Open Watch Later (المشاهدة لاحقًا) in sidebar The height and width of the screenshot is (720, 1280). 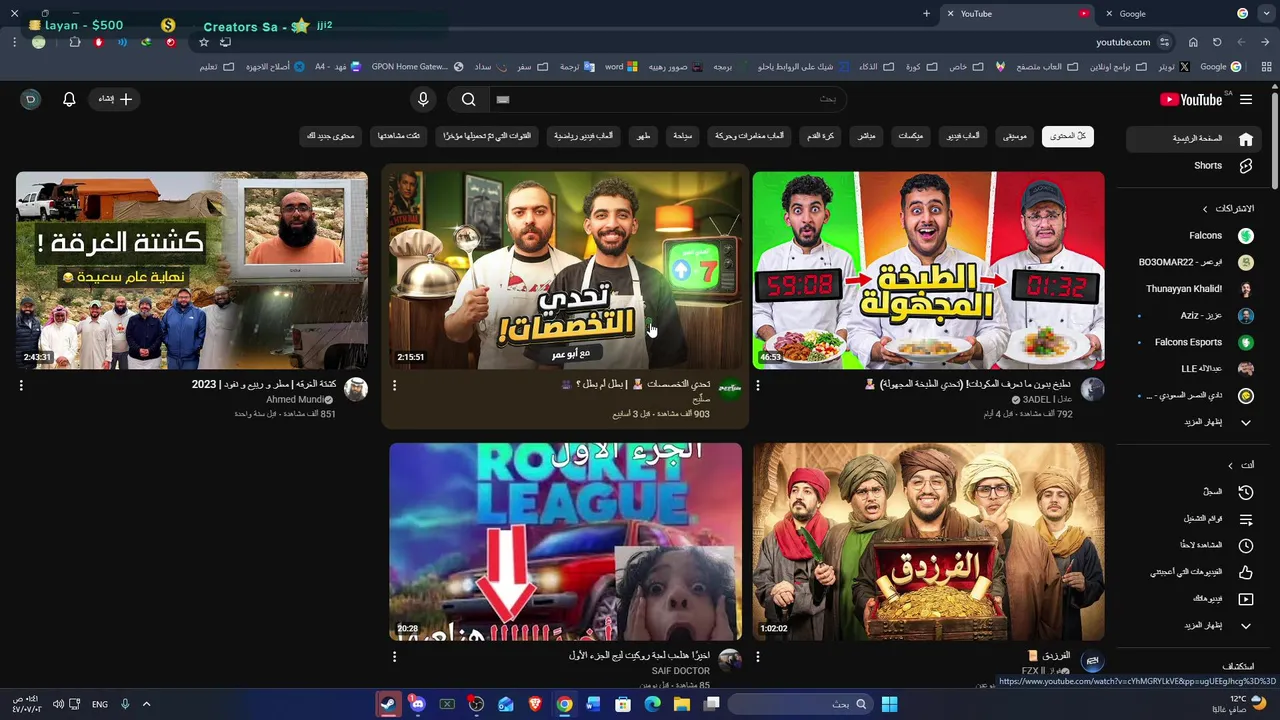tap(1196, 545)
